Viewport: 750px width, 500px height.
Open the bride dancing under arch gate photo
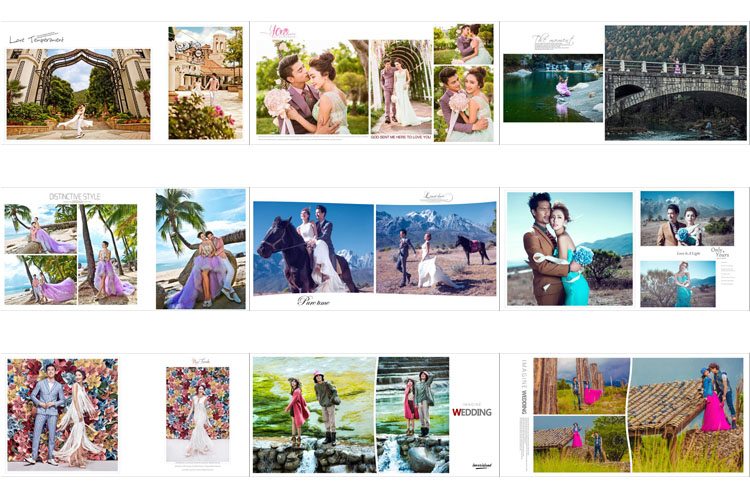tap(78, 93)
